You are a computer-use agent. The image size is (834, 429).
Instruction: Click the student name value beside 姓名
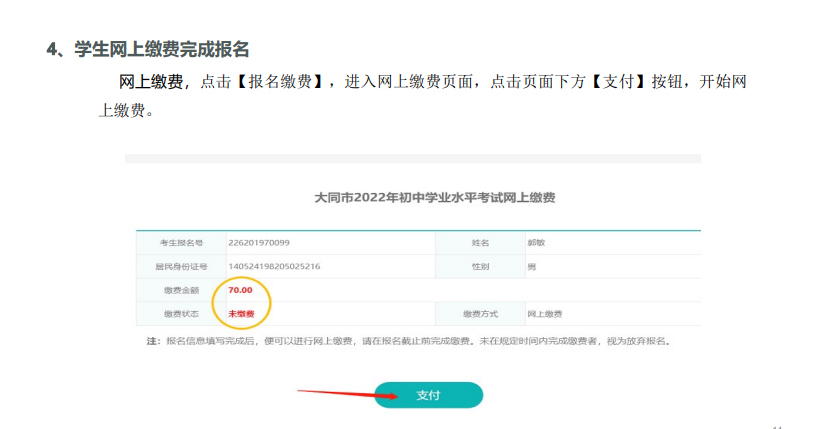[536, 243]
